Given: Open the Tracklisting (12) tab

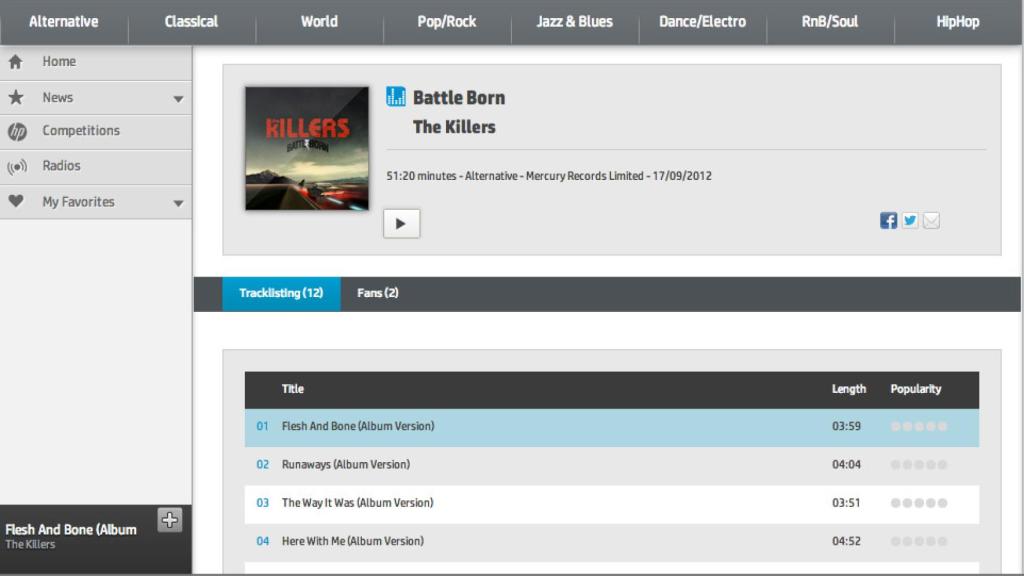Looking at the screenshot, I should 281,294.
